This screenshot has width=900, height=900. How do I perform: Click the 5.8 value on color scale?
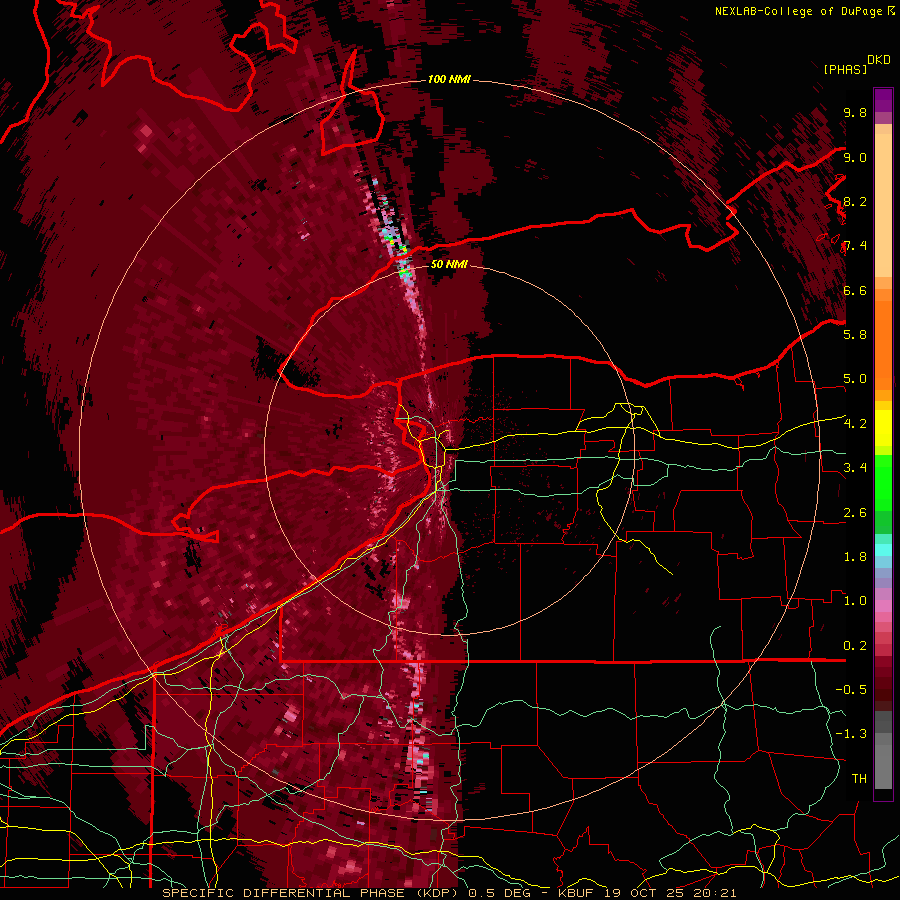855,334
